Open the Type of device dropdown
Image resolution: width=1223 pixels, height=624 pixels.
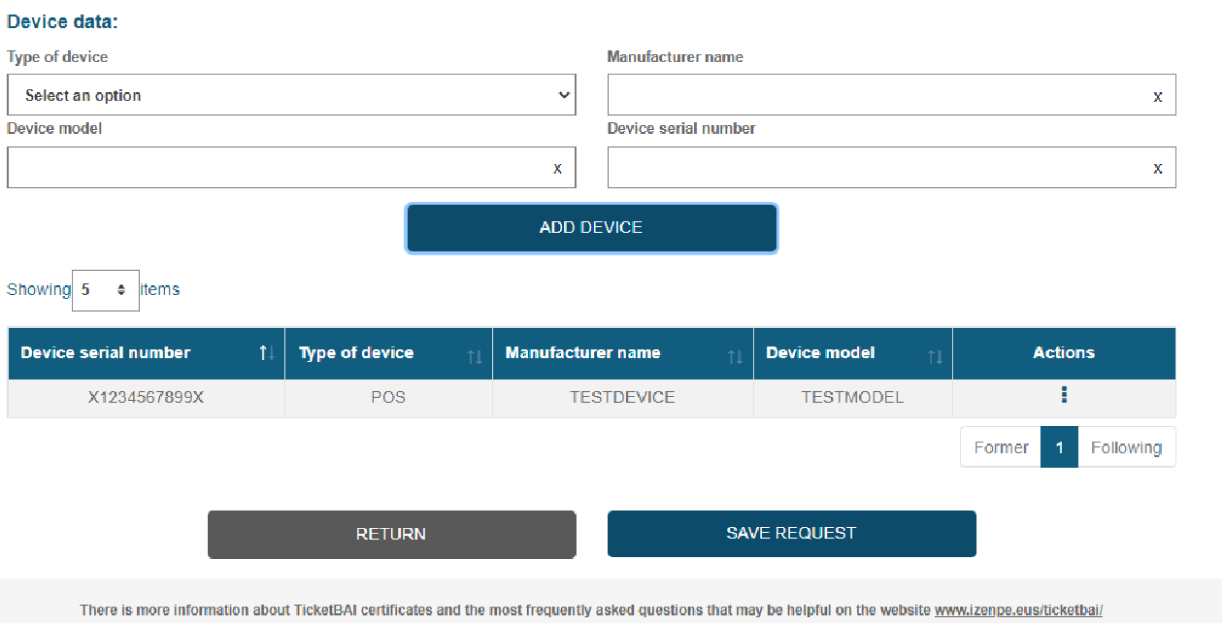pos(291,95)
